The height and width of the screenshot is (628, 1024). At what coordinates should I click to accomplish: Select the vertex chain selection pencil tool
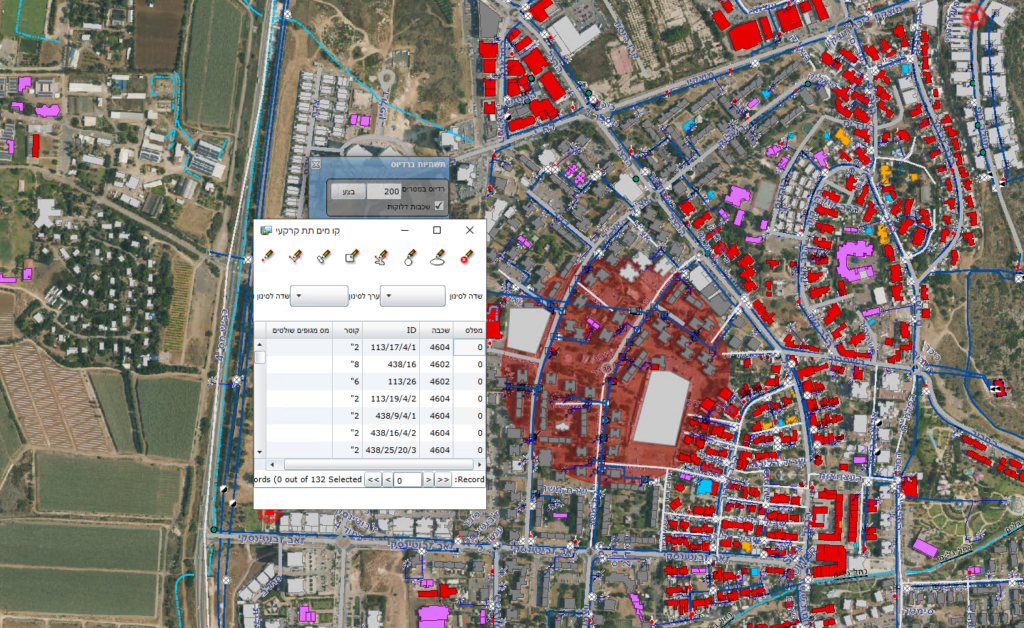[323, 257]
